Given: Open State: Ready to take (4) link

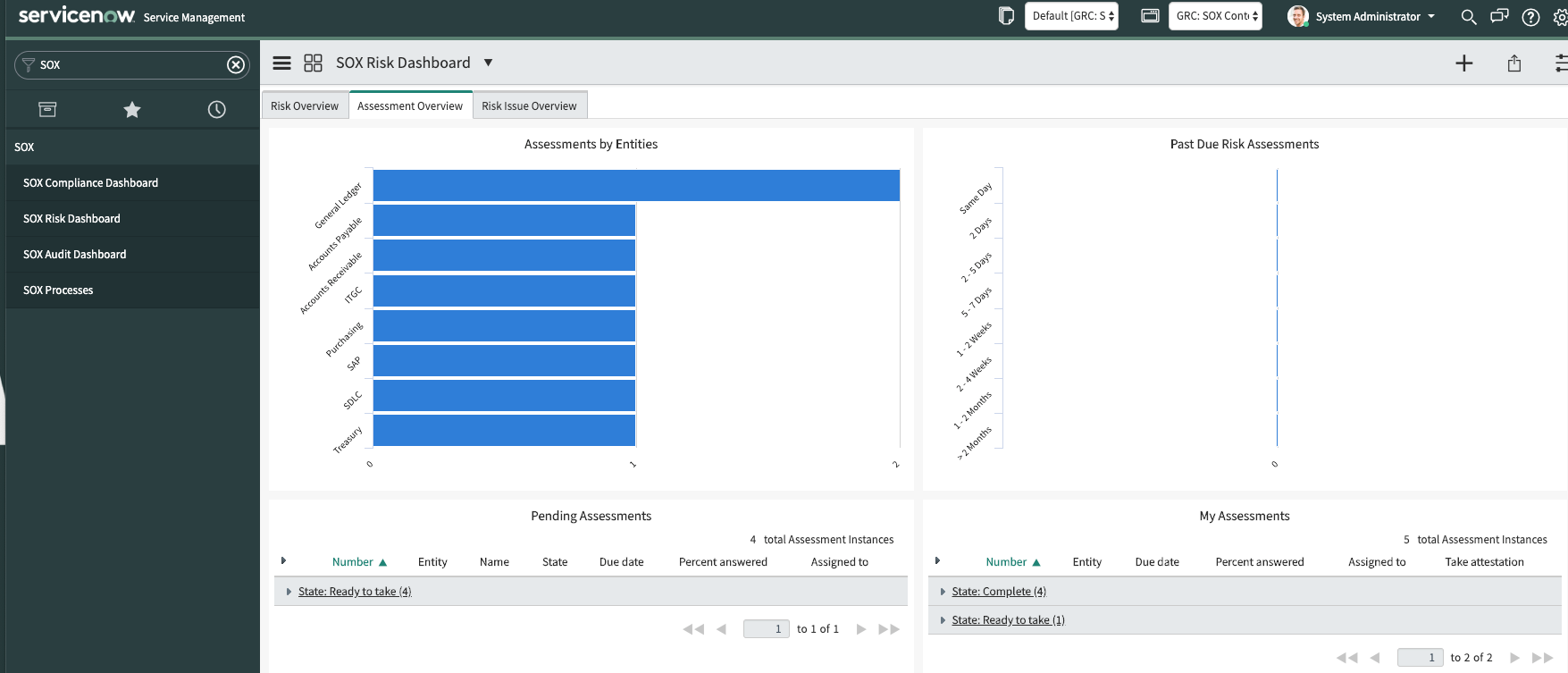Looking at the screenshot, I should coord(355,592).
